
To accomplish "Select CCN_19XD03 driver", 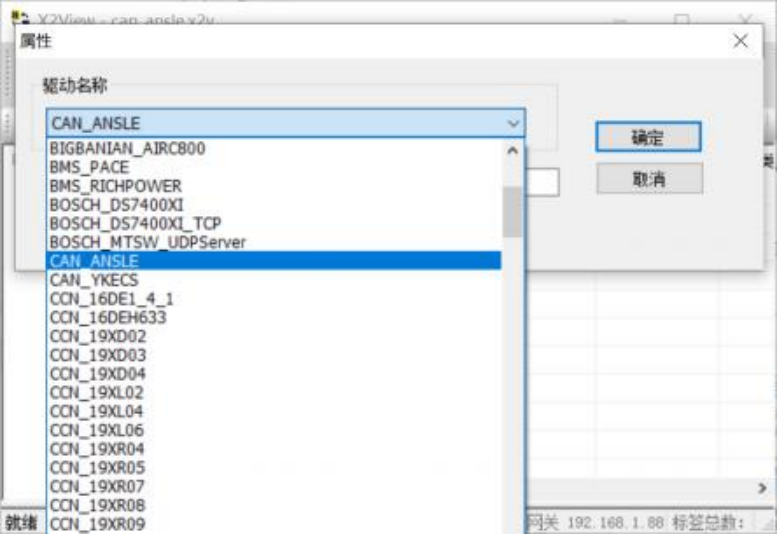I will 274,356.
